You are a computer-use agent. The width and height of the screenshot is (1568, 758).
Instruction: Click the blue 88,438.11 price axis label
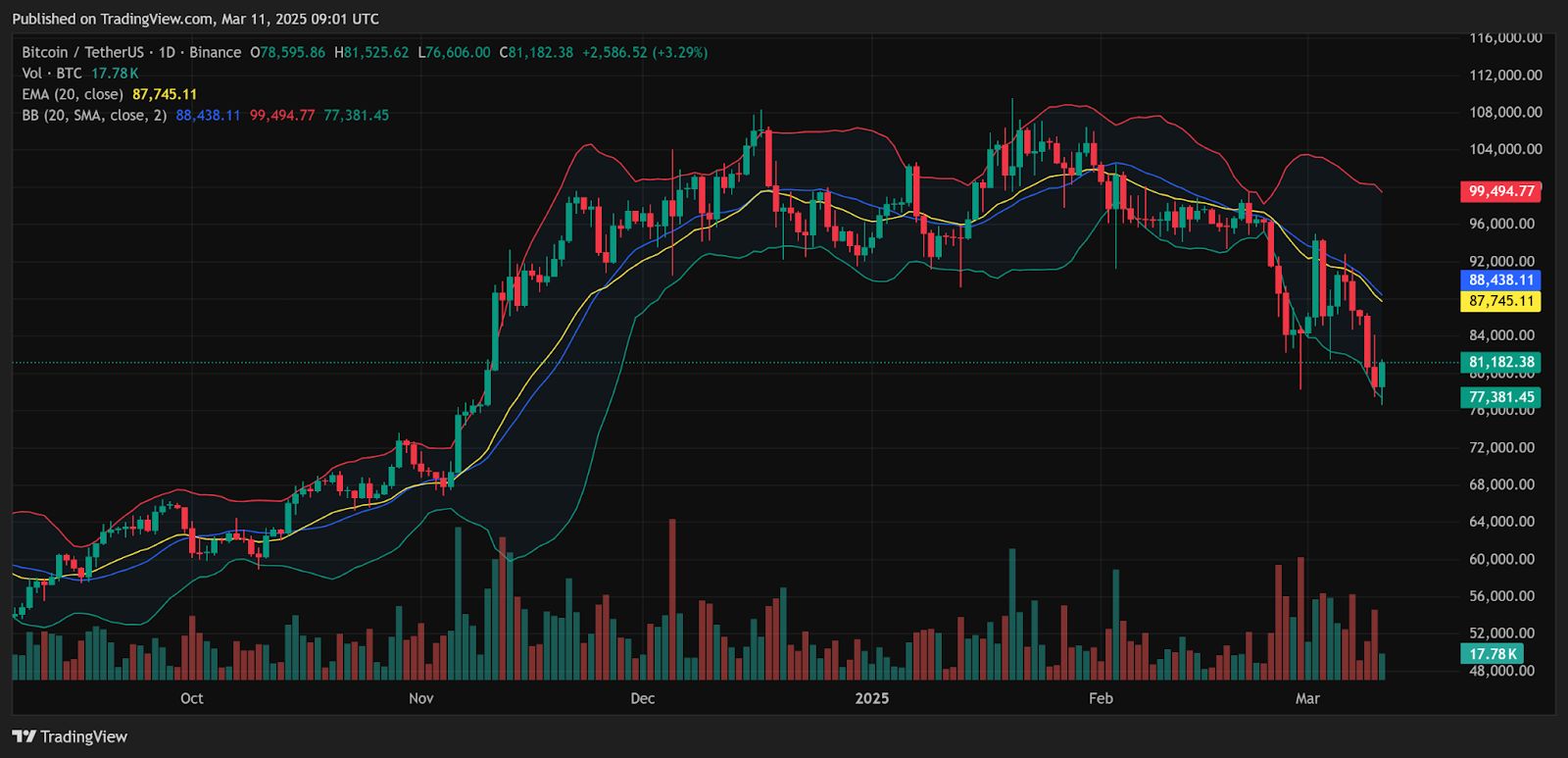[x=1500, y=280]
